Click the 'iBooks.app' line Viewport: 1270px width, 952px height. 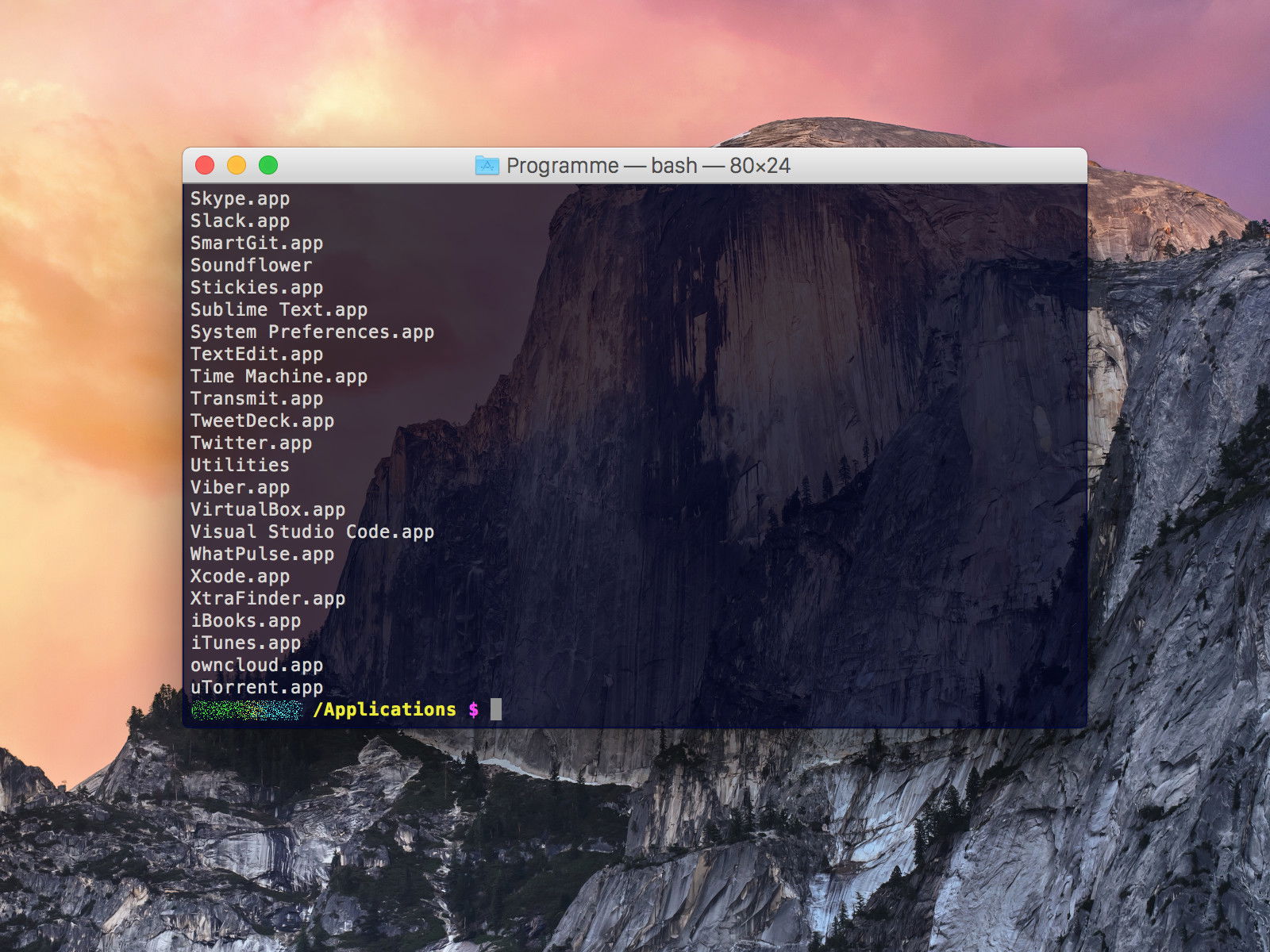point(245,621)
